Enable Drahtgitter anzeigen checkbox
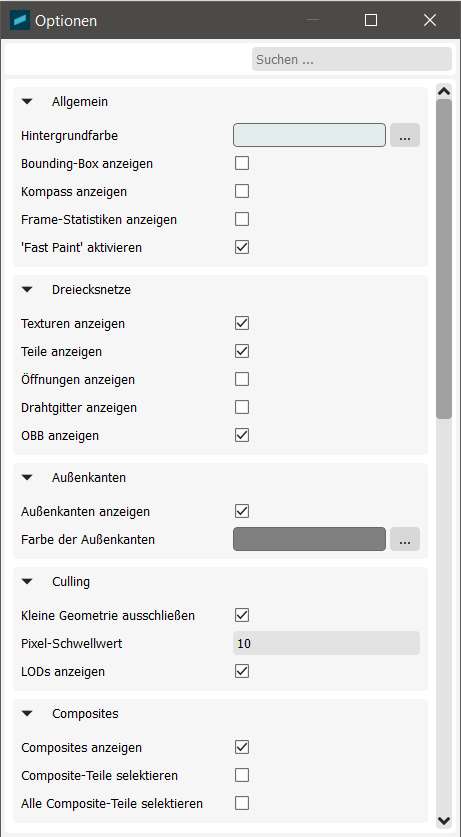Screen dimensions: 461x837 coord(242,407)
